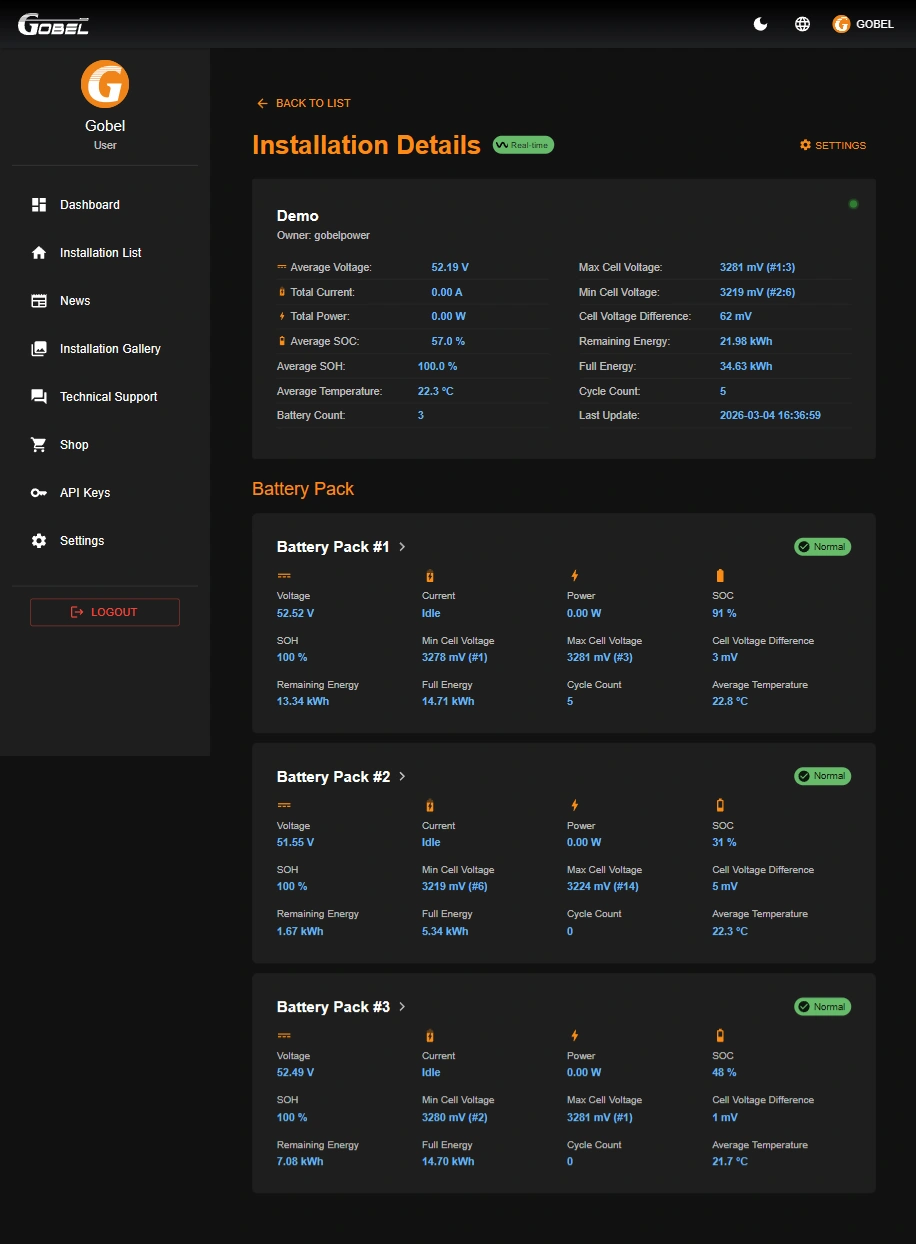
Task: Click the Normal status badge on Pack #3
Action: 822,1007
